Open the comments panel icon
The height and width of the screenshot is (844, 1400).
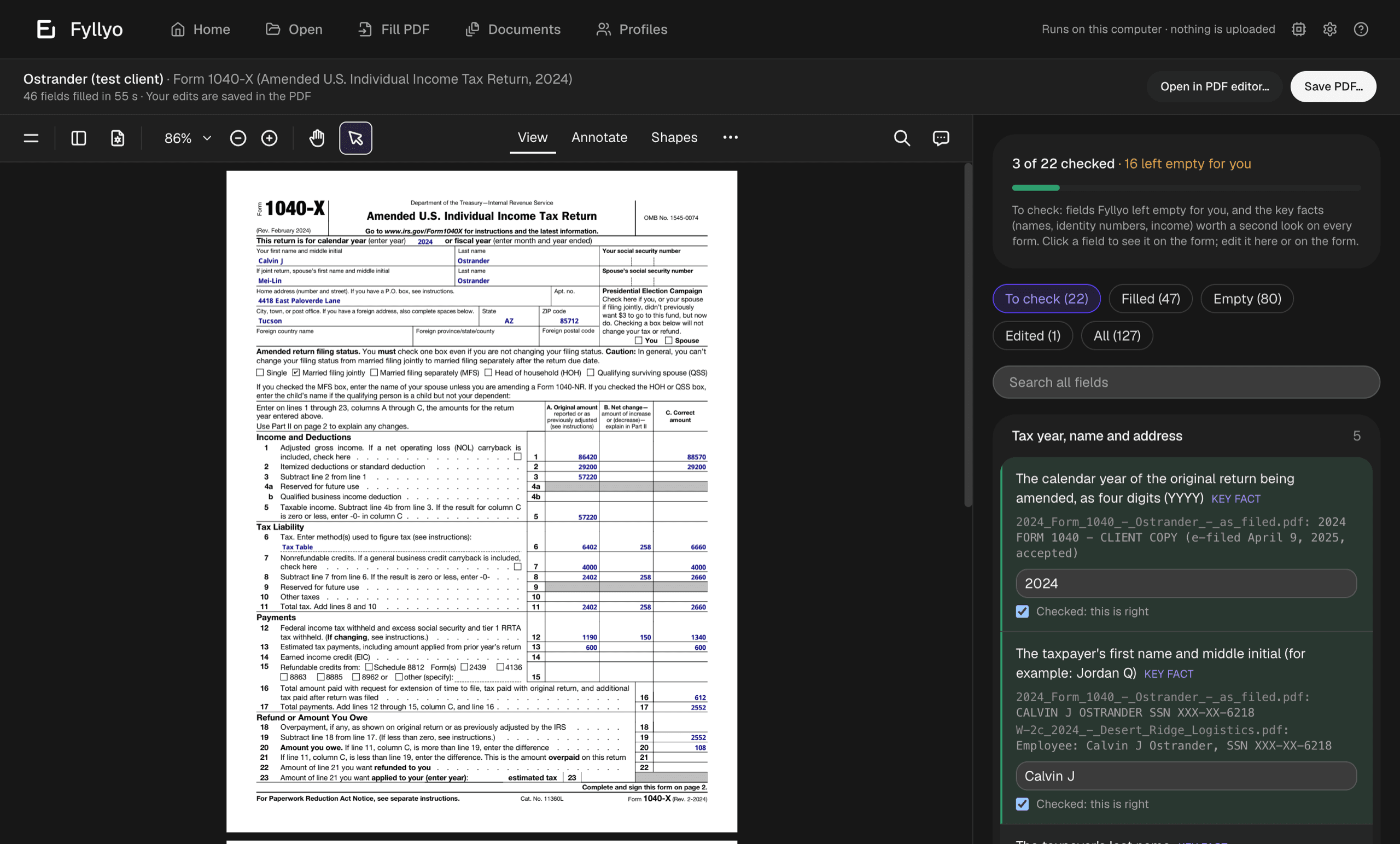941,138
